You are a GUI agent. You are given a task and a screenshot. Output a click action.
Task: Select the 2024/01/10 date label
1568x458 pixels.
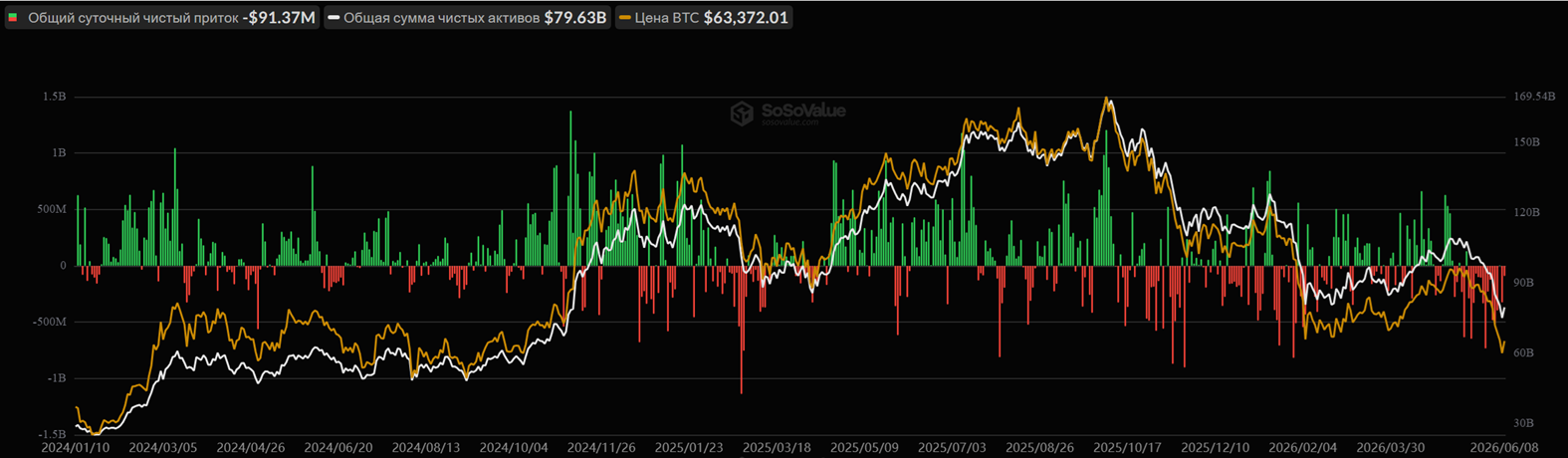pos(75,448)
